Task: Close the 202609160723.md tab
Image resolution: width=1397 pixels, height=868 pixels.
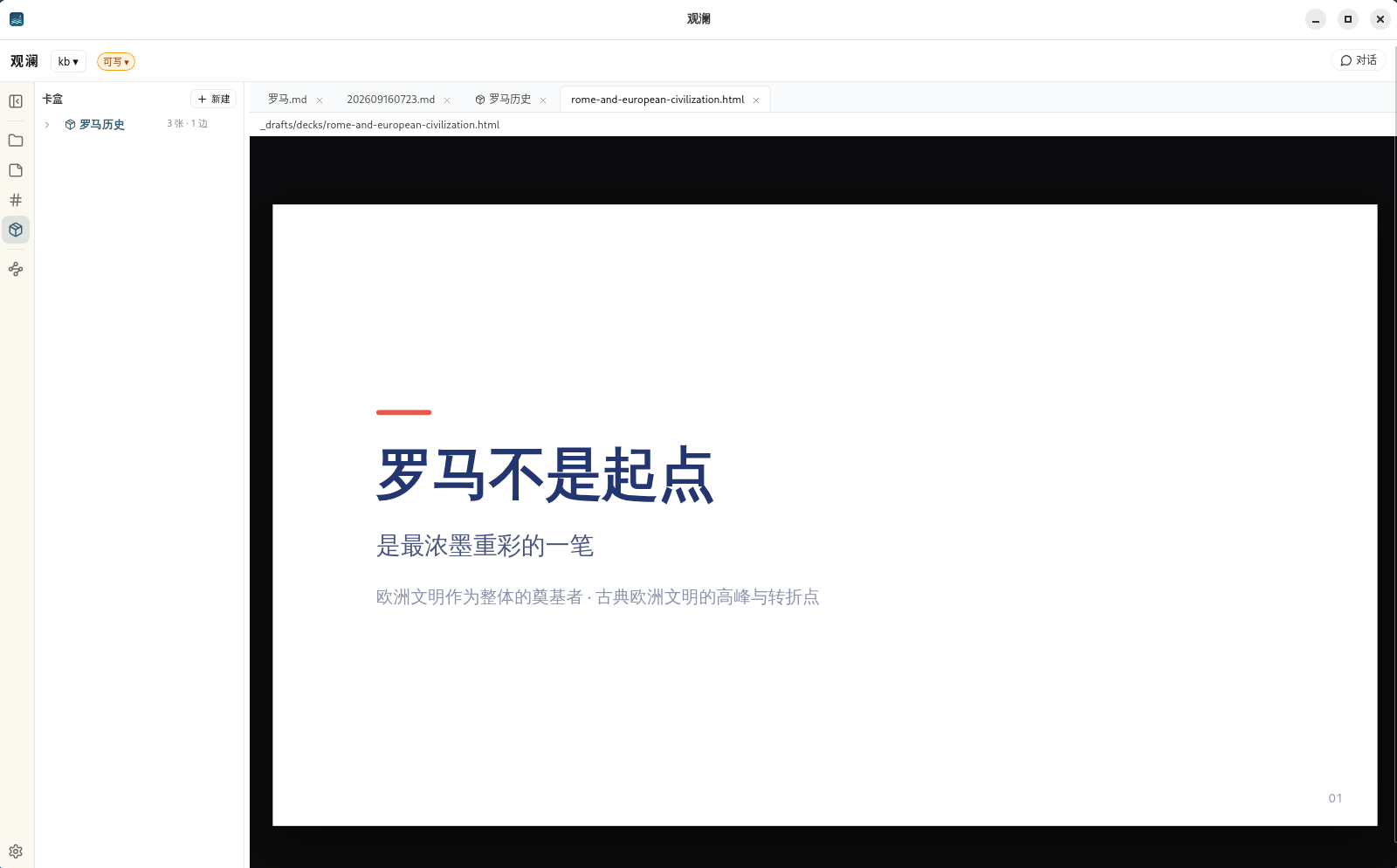Action: tap(447, 100)
